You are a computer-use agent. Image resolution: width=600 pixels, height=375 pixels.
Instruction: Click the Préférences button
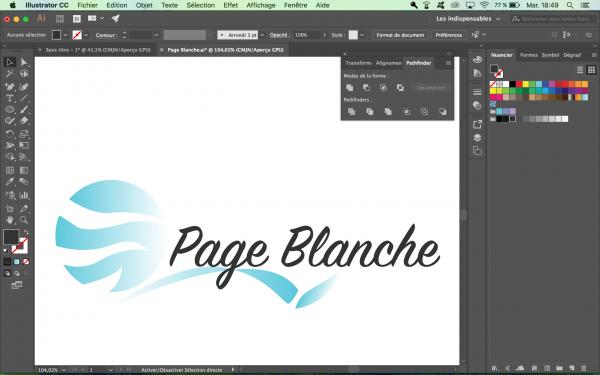pos(448,35)
